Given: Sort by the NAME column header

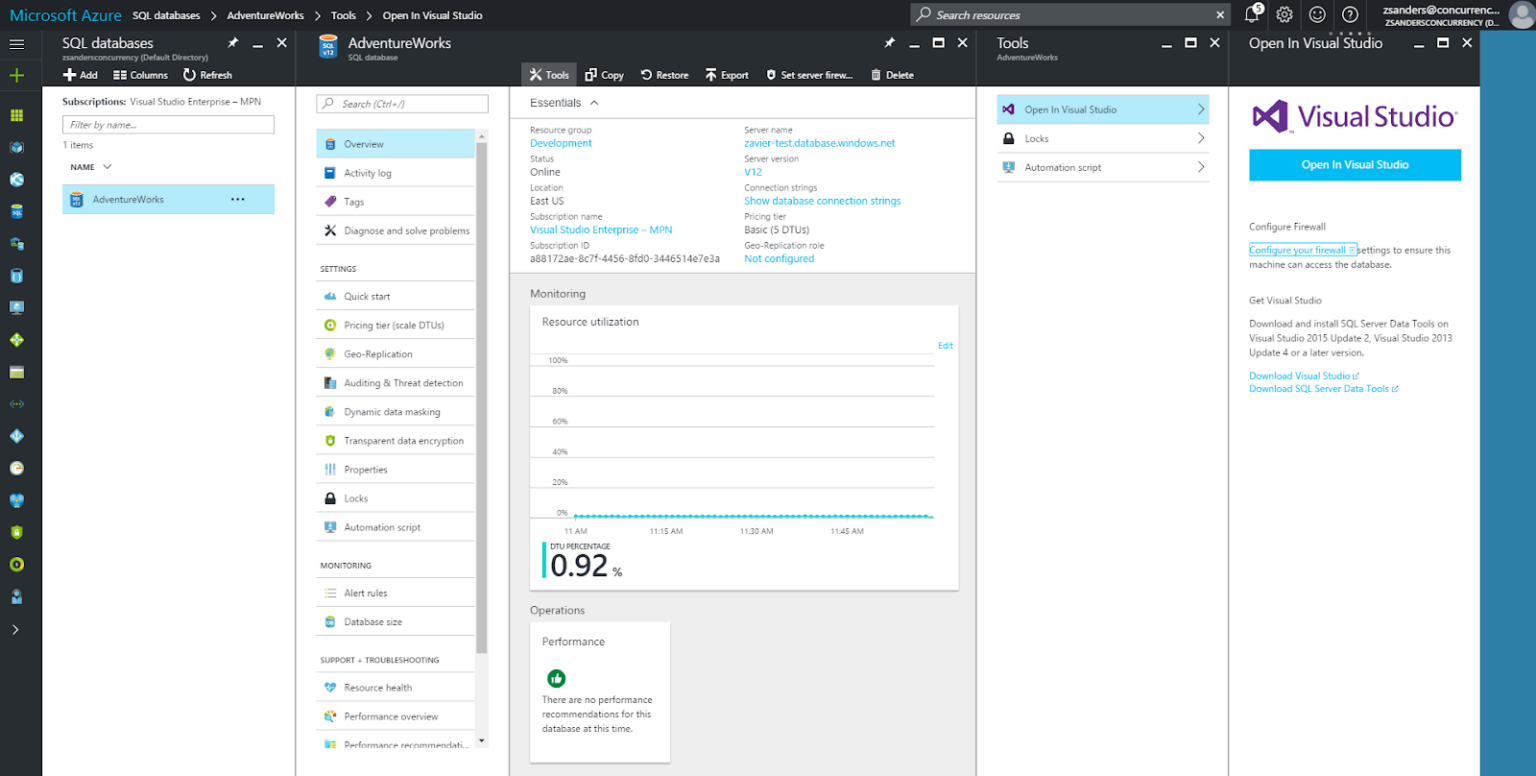Looking at the screenshot, I should point(90,167).
